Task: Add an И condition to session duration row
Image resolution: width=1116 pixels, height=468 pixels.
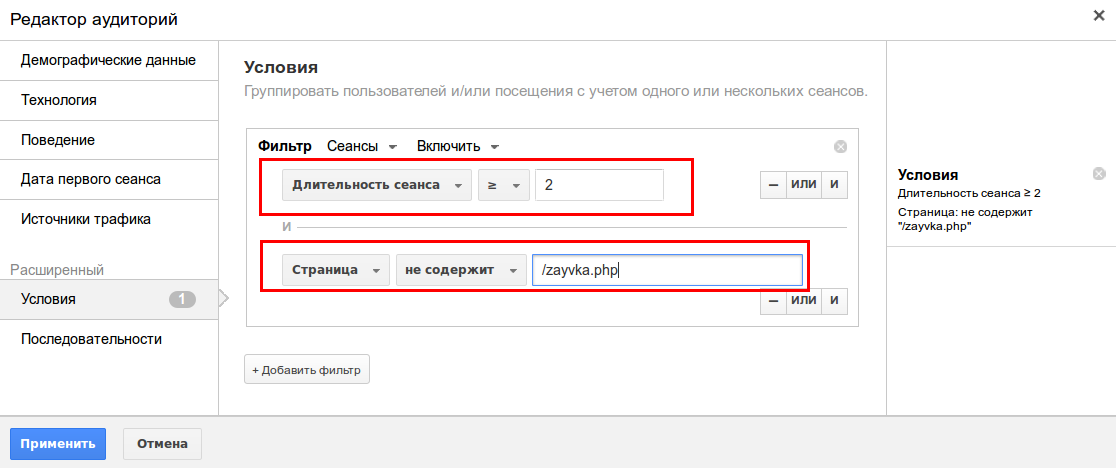Action: 834,185
